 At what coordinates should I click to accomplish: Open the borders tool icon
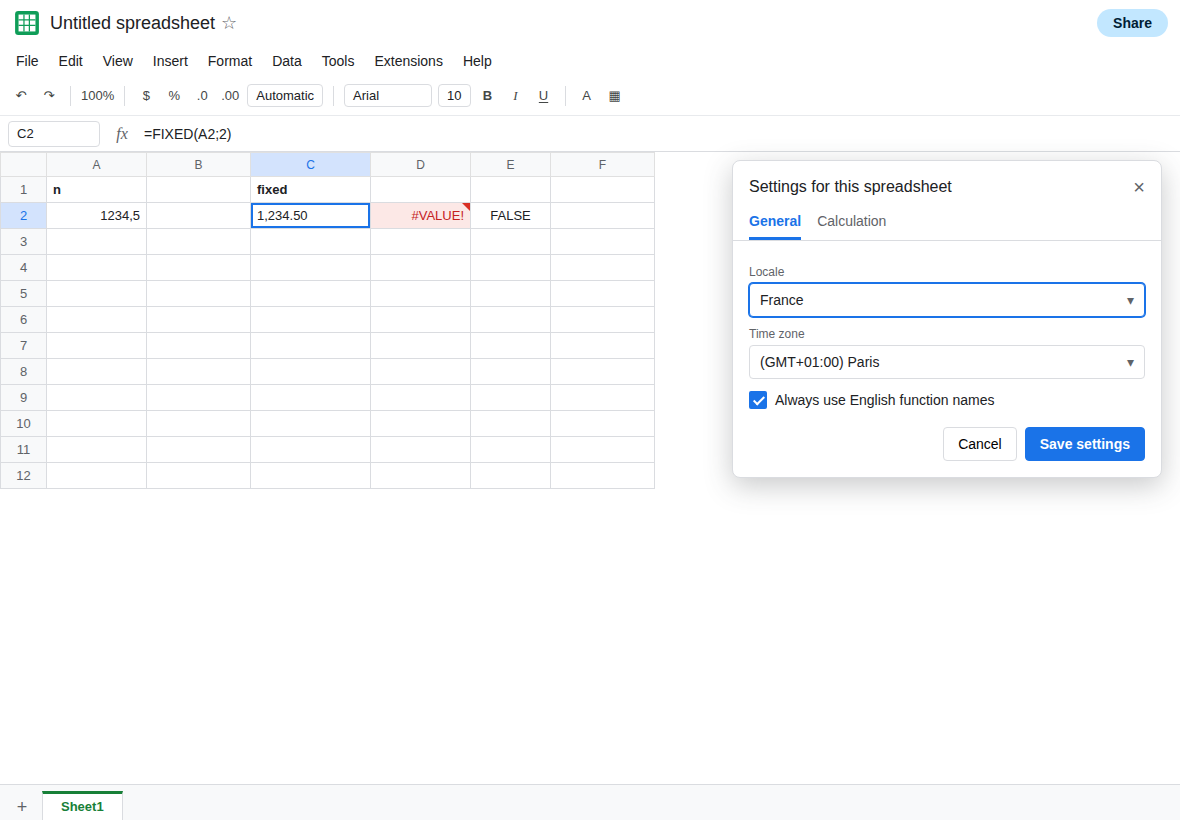614,96
